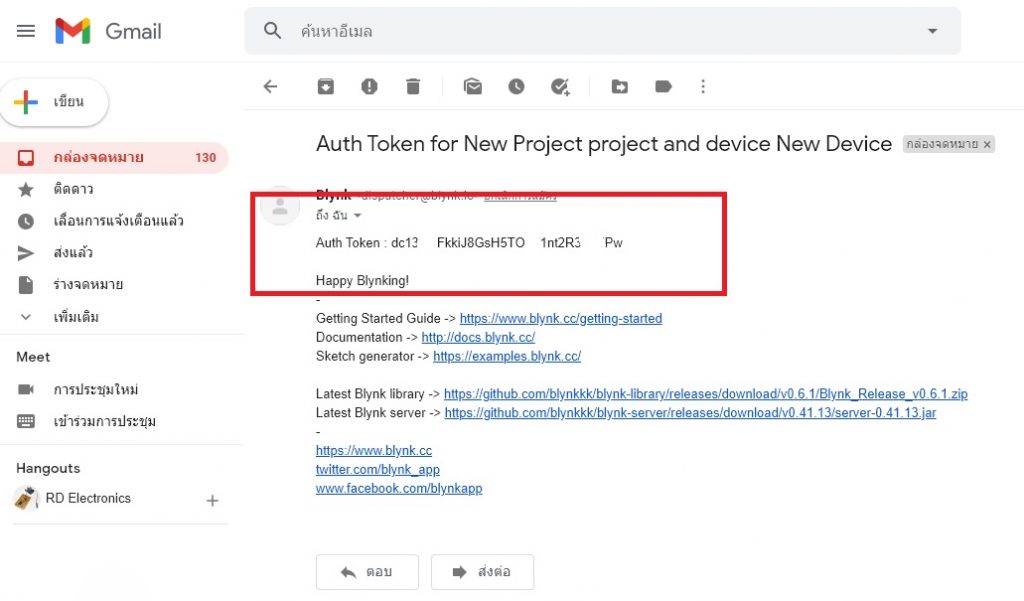
Task: Remove the inbox label from this email
Action: click(x=987, y=144)
